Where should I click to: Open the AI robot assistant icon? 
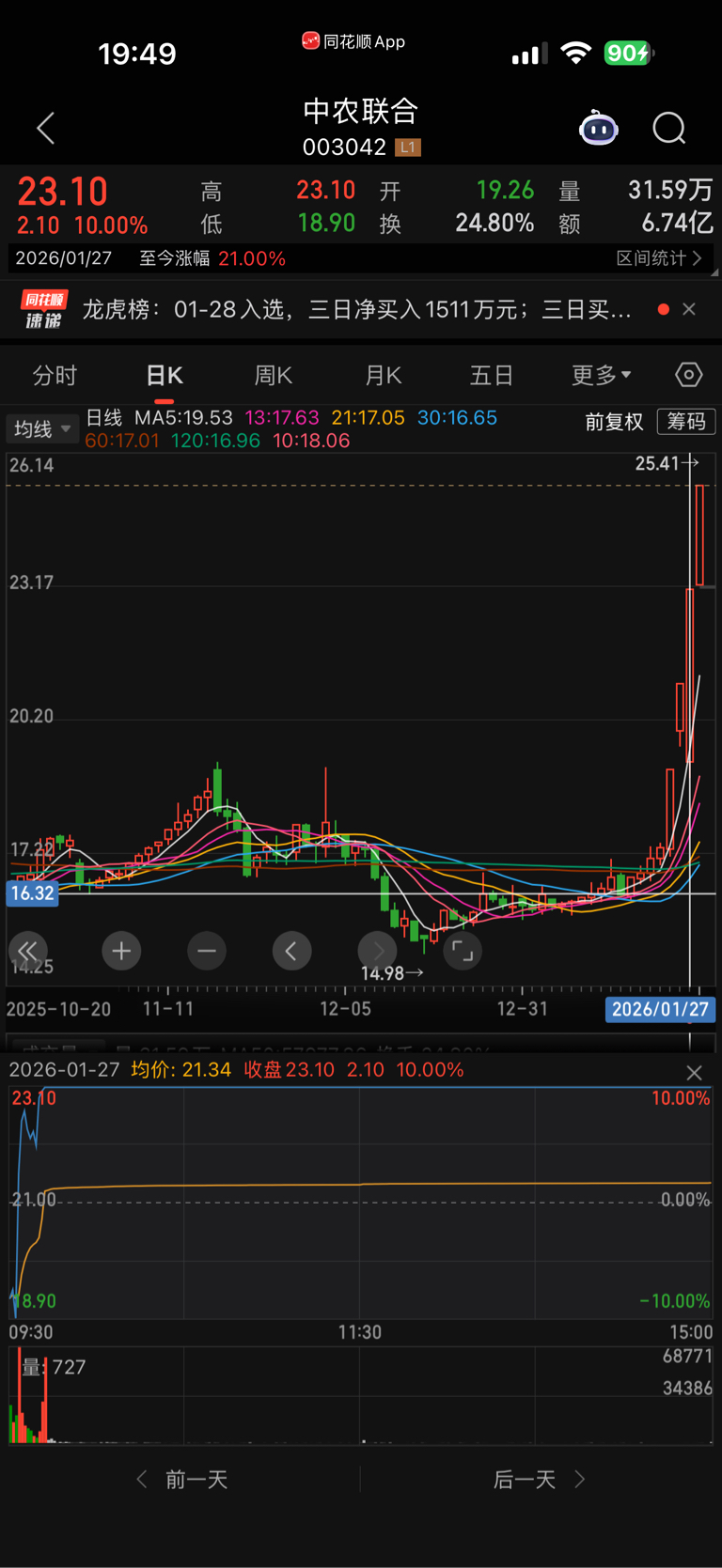coord(598,128)
